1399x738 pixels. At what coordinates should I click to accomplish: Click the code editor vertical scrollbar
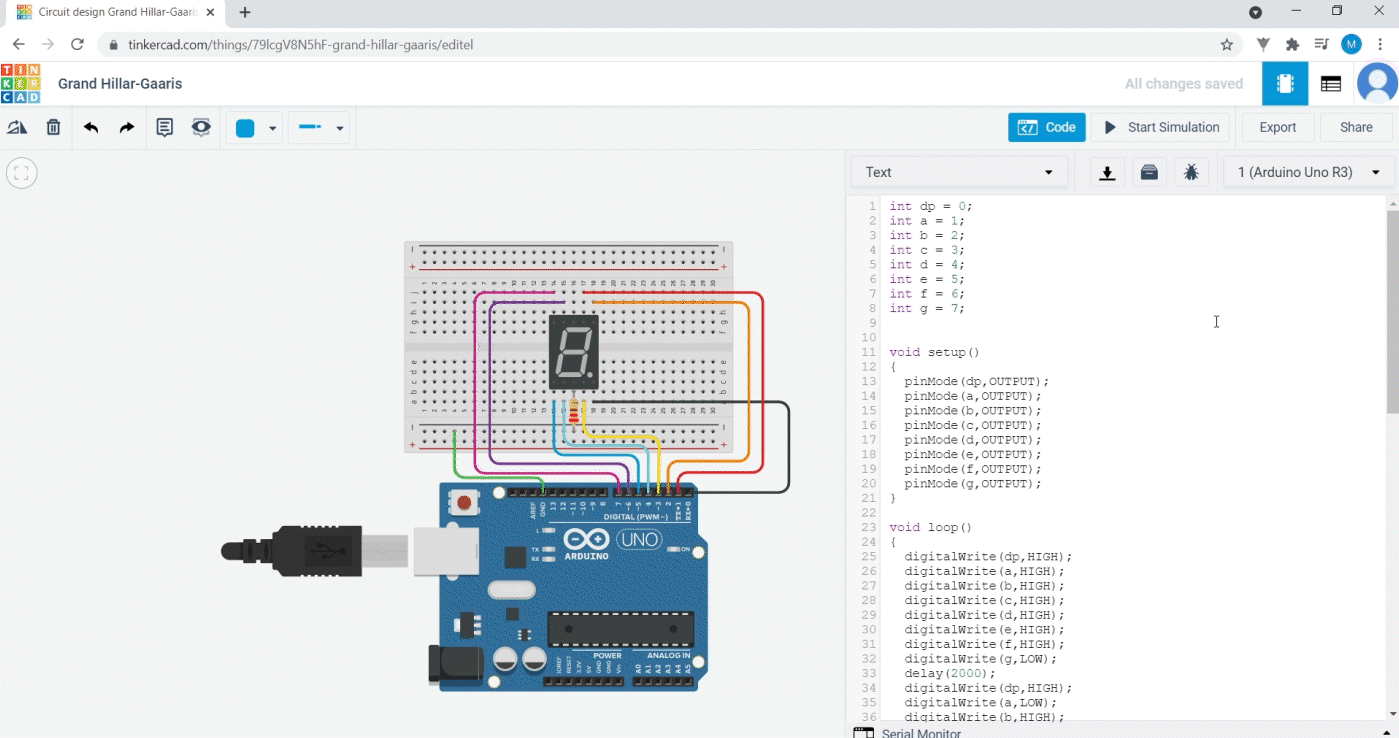coord(1392,311)
